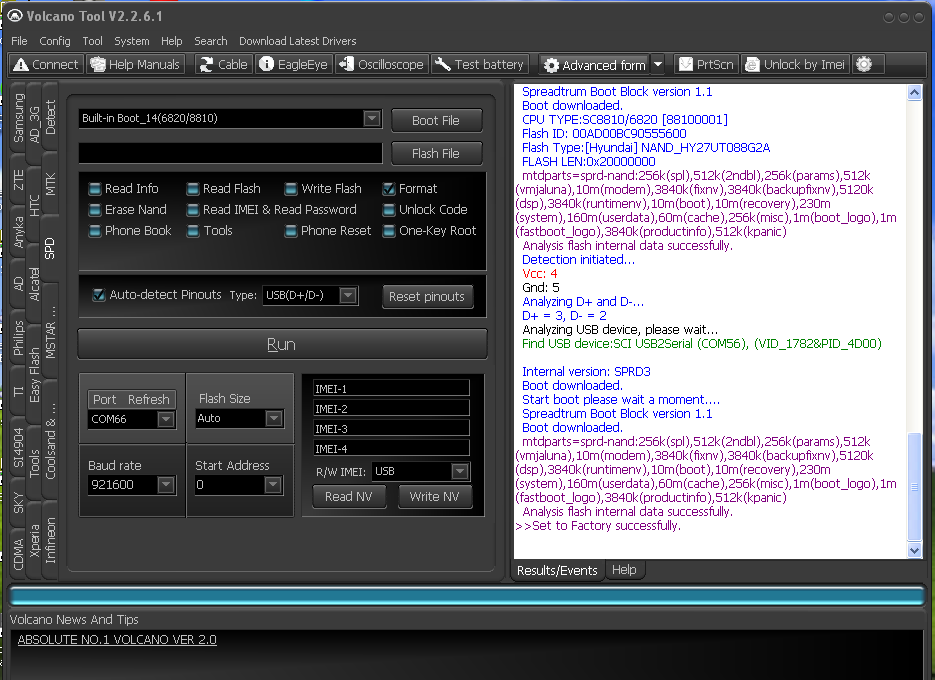Open the Flash Size Auto dropdown

click(274, 418)
